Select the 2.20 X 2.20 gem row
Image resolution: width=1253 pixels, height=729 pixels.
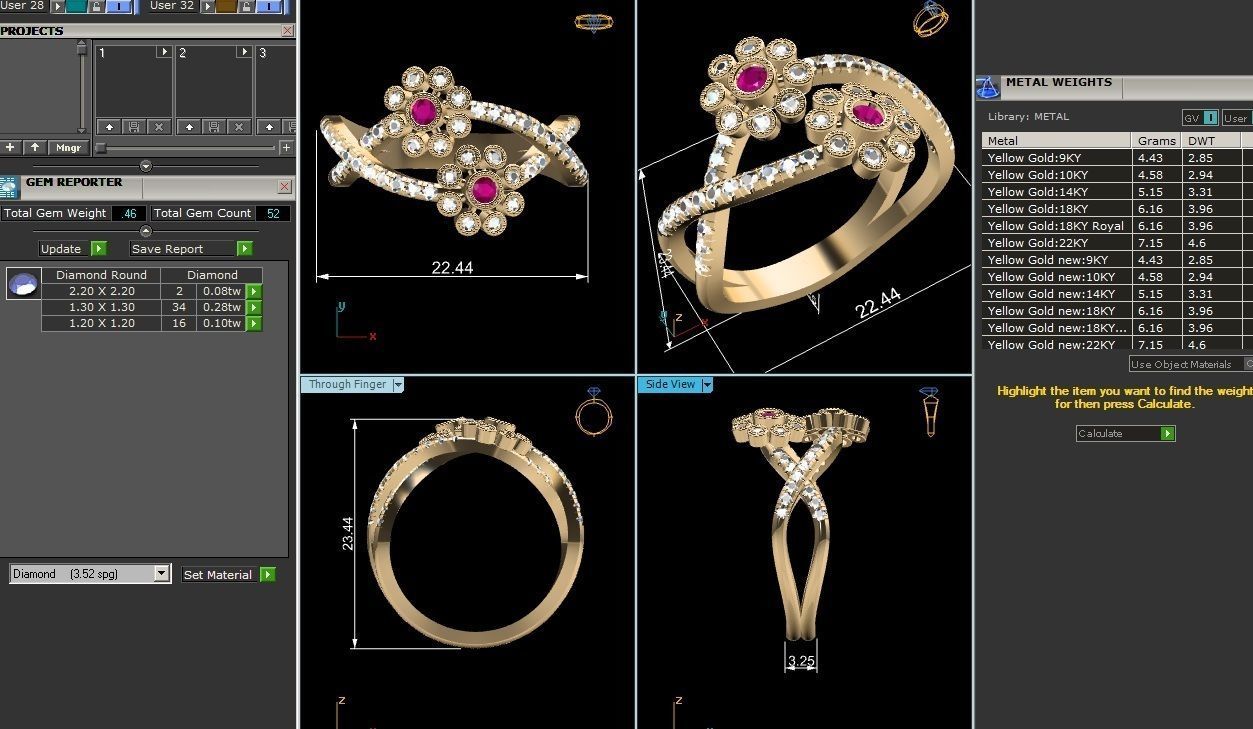click(151, 291)
